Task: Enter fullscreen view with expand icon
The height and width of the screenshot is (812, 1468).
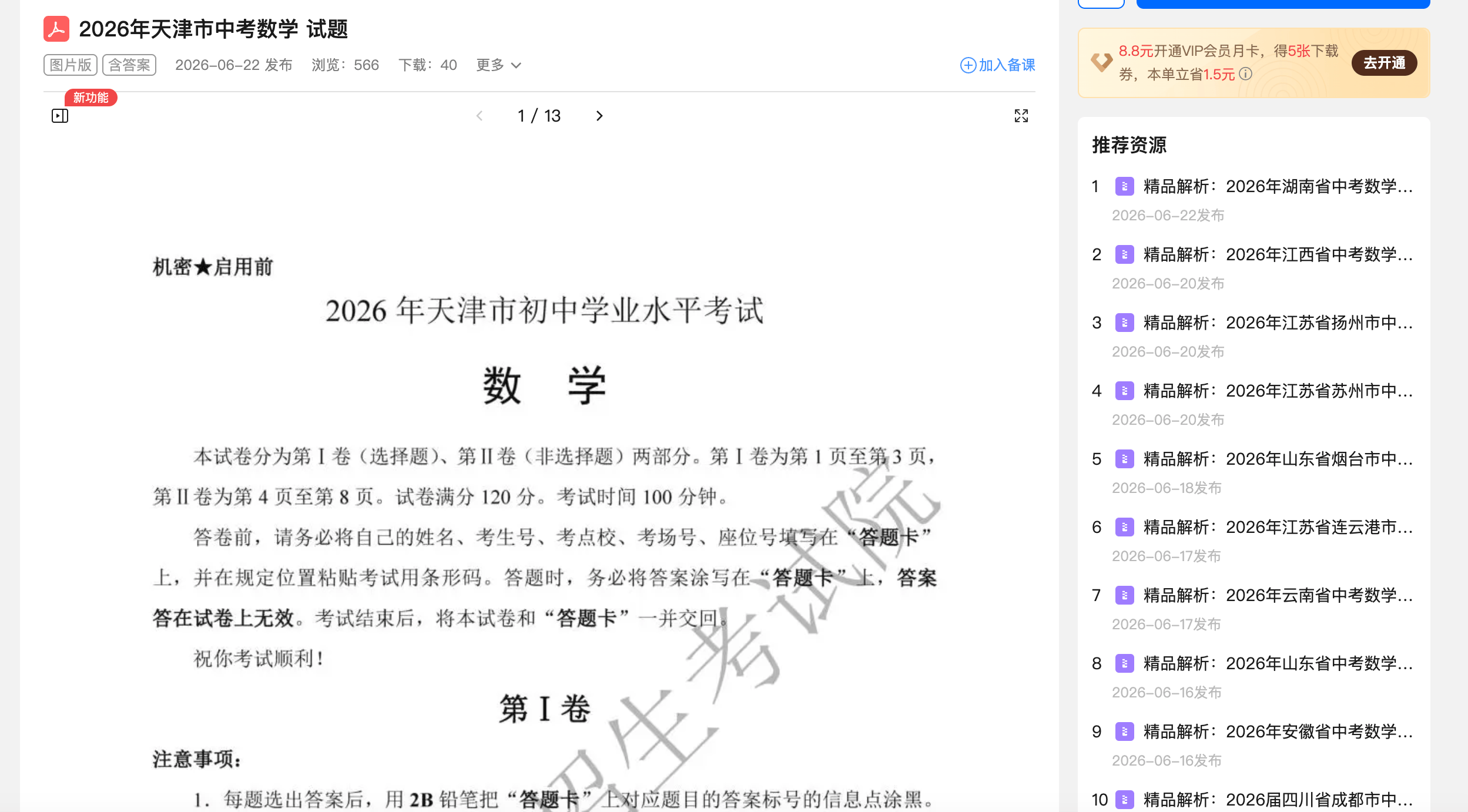Action: 1021,116
